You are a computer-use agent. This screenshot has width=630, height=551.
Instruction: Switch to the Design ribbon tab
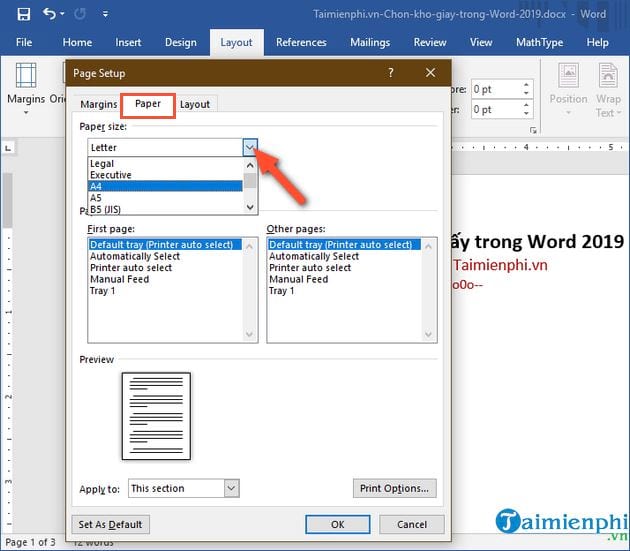181,42
